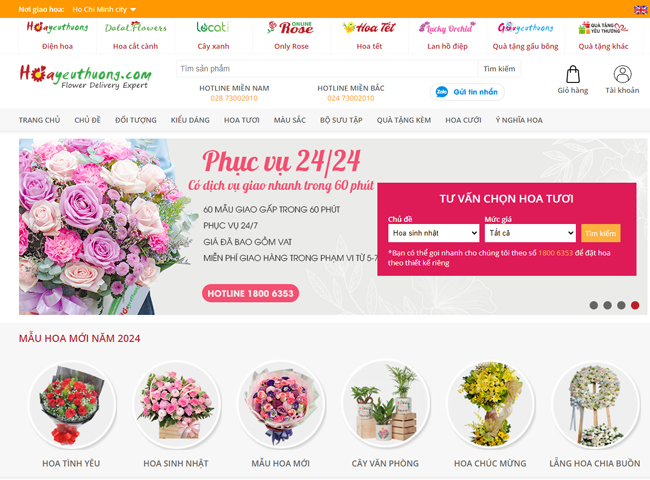Click the Zalo Gửi tin nhắn button
Image resolution: width=650 pixels, height=480 pixels.
pyautogui.click(x=467, y=92)
